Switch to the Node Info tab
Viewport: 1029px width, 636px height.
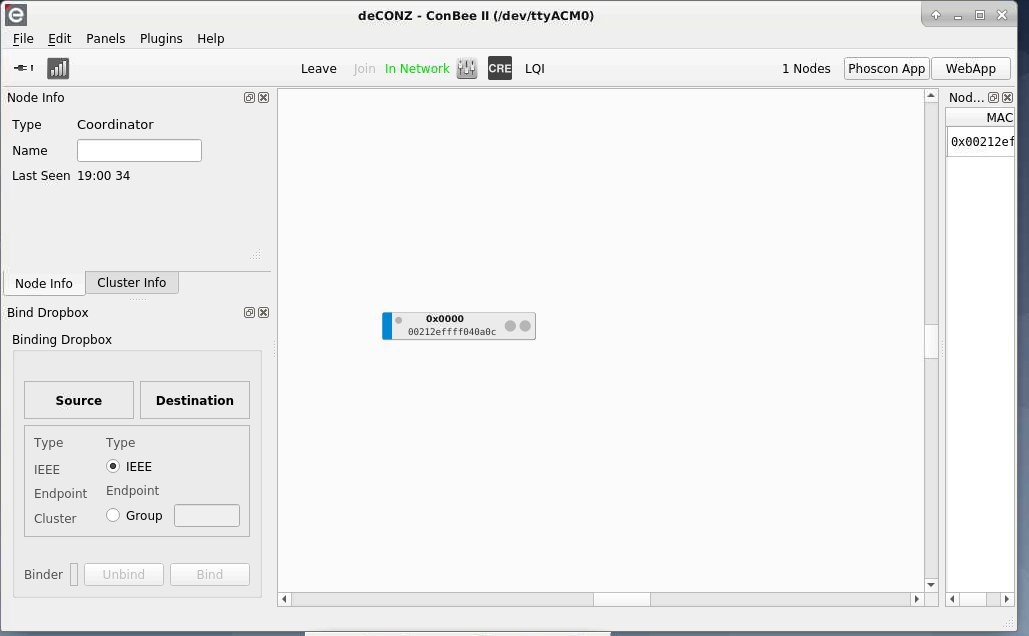pyautogui.click(x=44, y=284)
